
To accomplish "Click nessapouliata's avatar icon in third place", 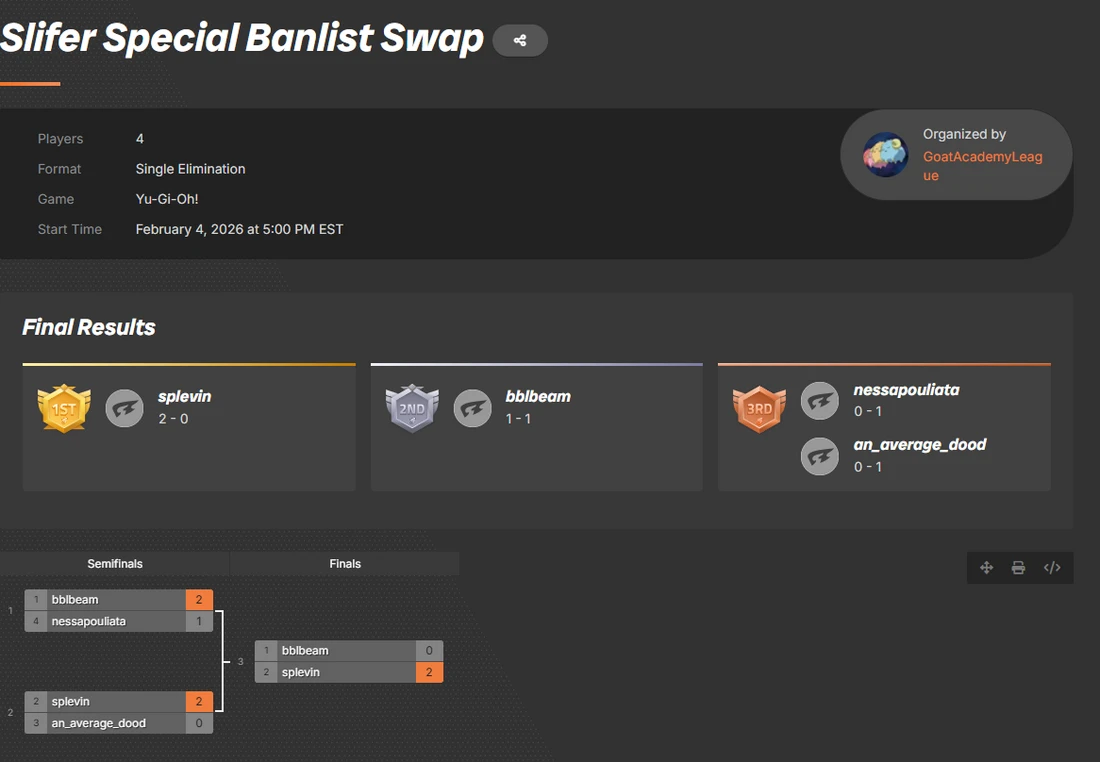I will [819, 401].
